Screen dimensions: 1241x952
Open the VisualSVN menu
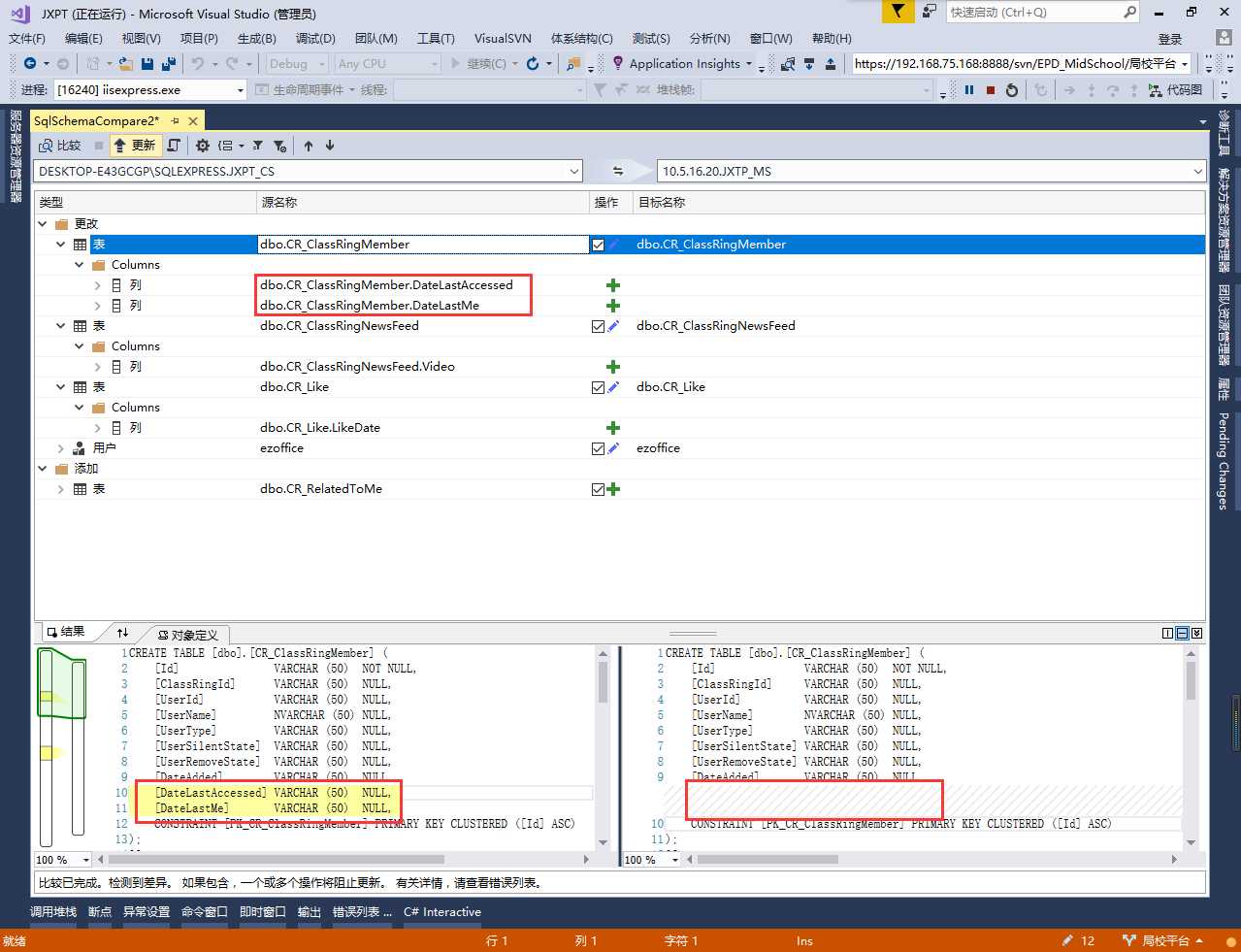pyautogui.click(x=503, y=38)
